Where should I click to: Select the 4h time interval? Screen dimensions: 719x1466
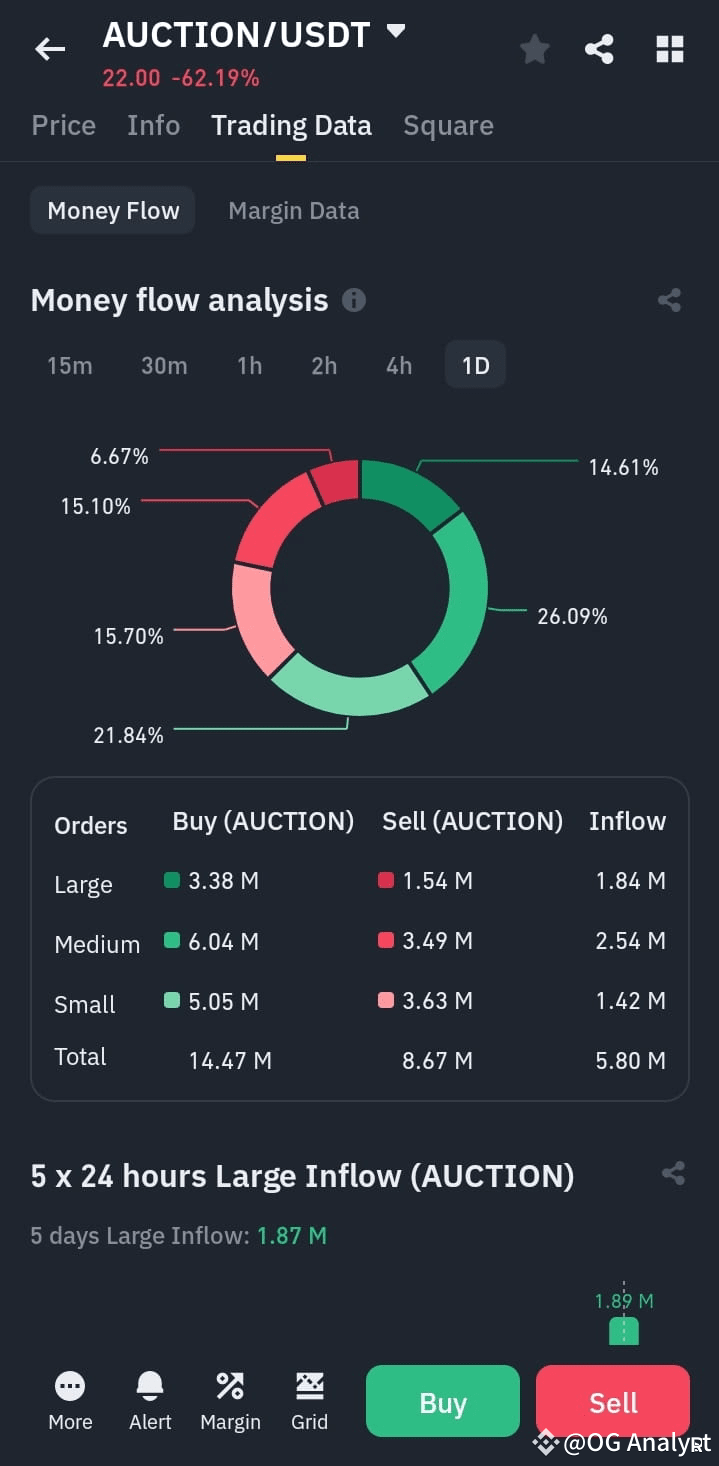pos(399,365)
